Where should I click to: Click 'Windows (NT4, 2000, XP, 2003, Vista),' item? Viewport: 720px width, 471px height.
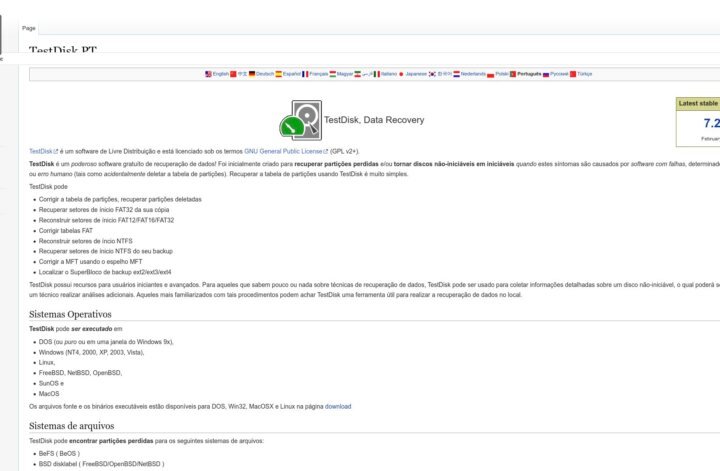pos(91,353)
